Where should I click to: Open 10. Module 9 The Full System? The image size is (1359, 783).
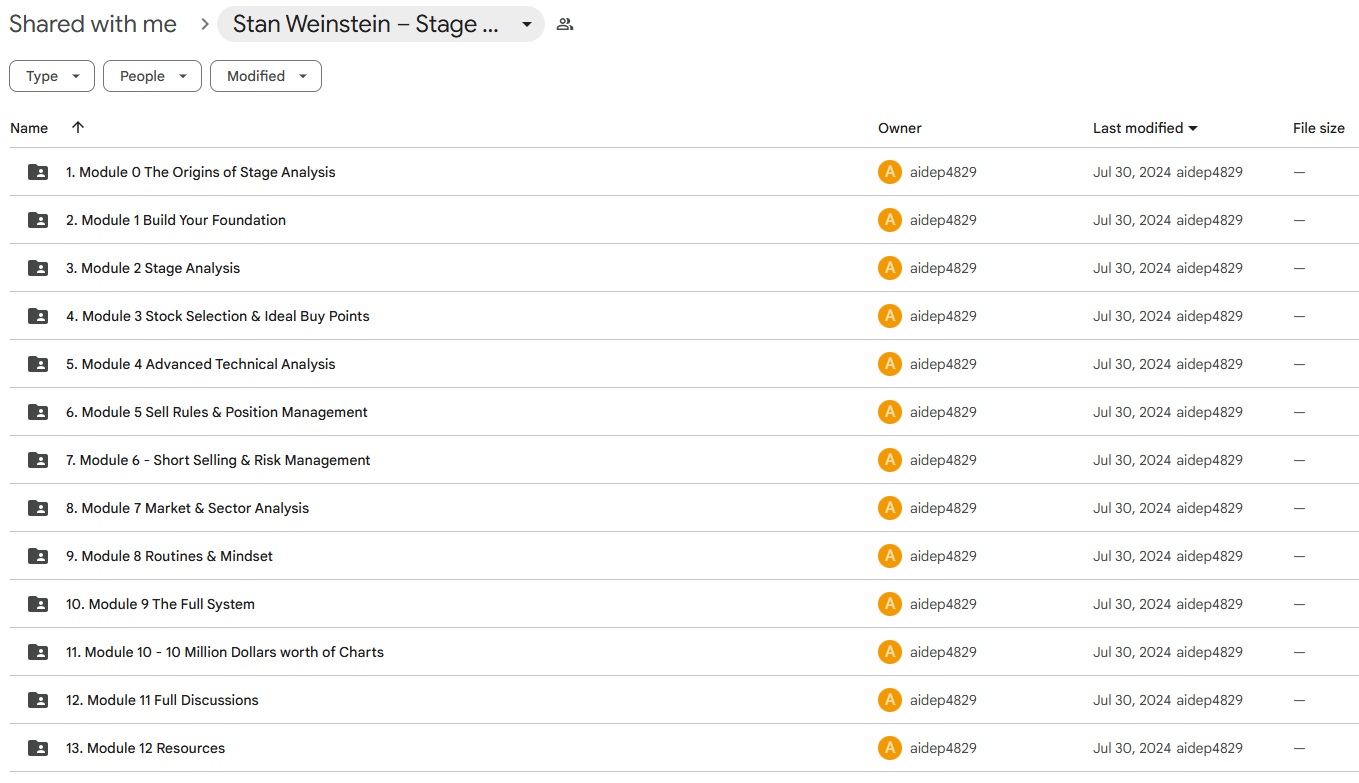[160, 604]
